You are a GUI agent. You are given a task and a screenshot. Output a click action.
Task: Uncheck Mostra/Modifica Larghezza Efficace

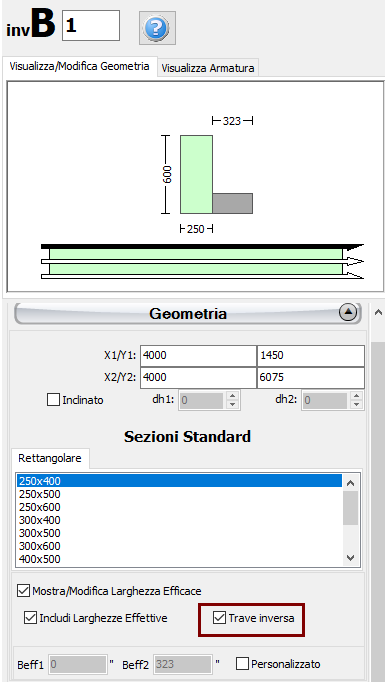pyautogui.click(x=23, y=591)
